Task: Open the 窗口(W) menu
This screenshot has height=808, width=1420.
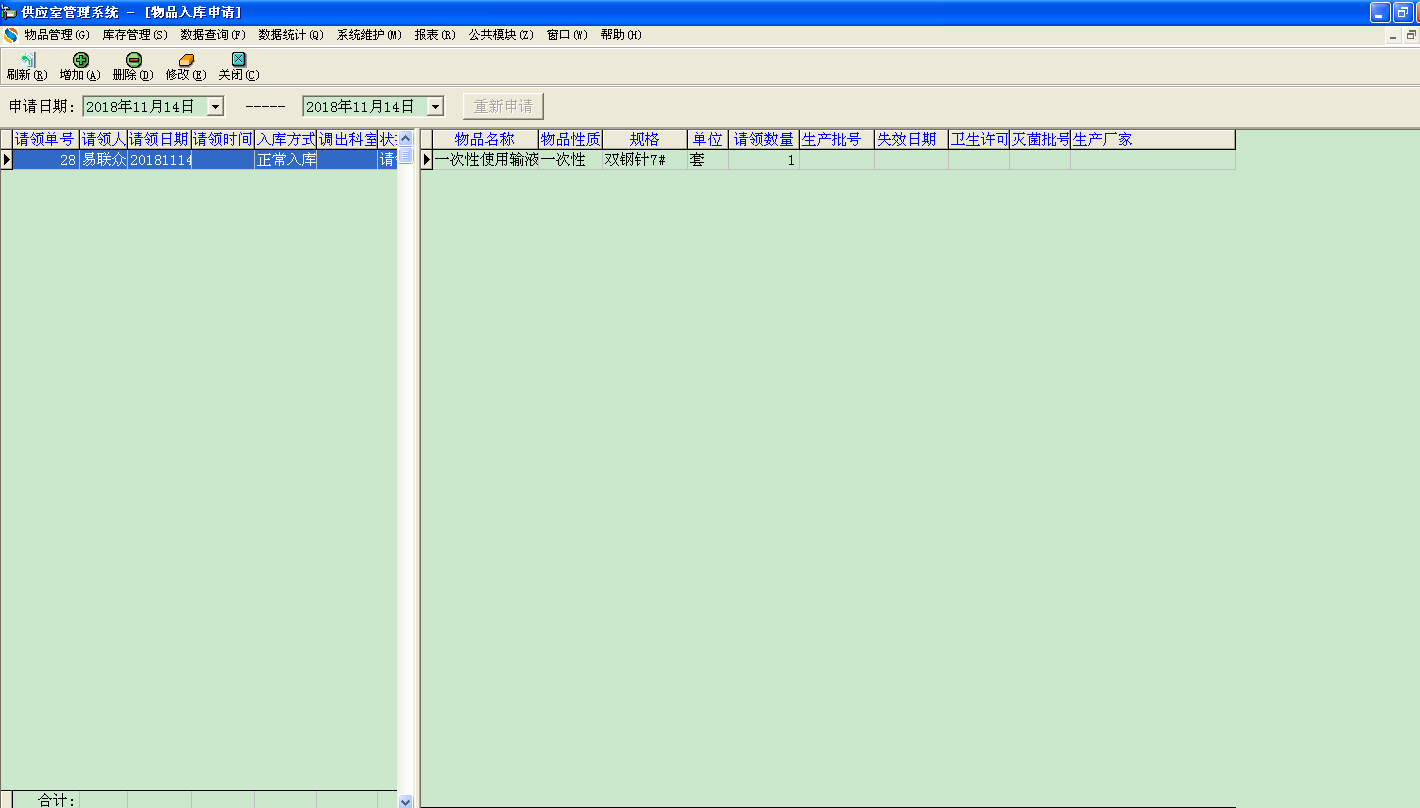Action: point(567,35)
